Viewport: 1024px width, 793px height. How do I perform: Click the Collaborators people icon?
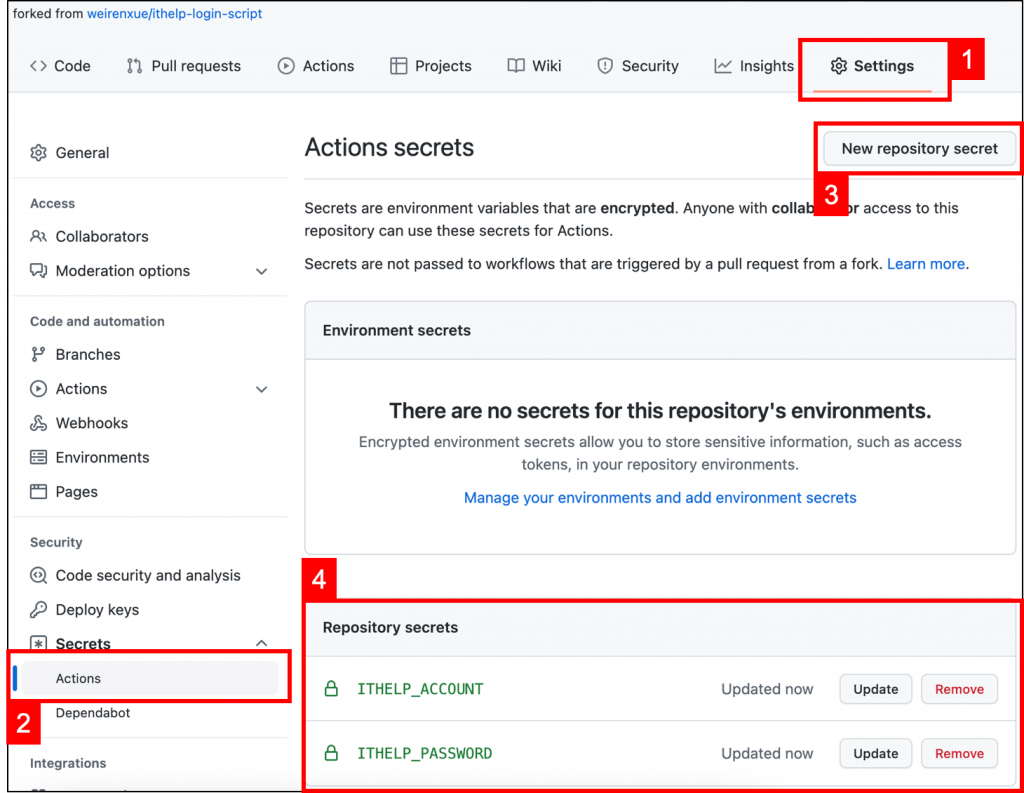click(x=39, y=237)
